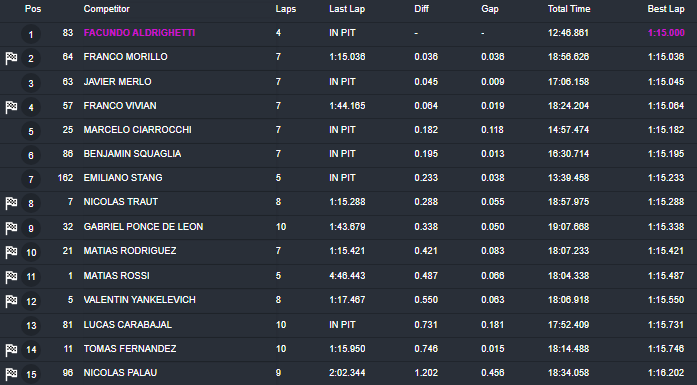The height and width of the screenshot is (385, 697).
Task: Click the position 1 circle badge
Action: pos(31,34)
